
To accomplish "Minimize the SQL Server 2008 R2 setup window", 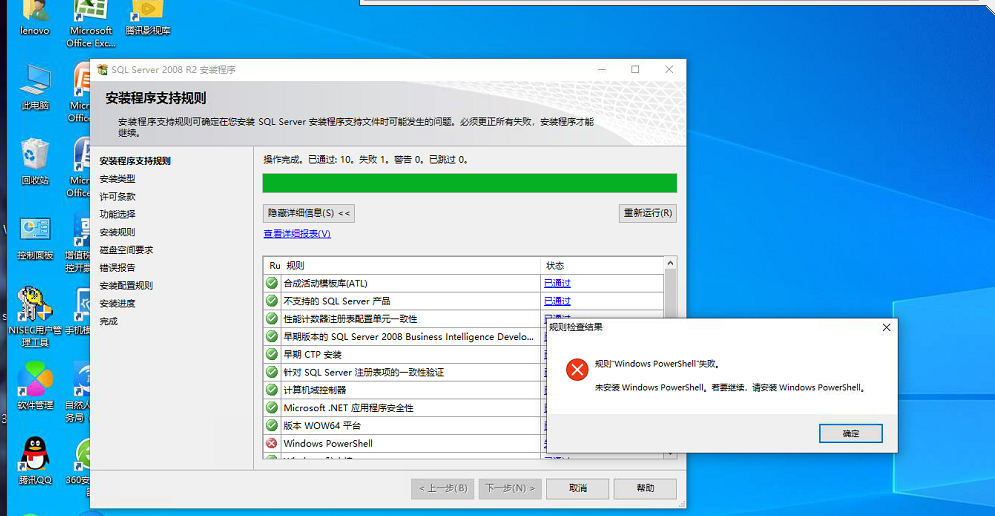I will [x=602, y=69].
